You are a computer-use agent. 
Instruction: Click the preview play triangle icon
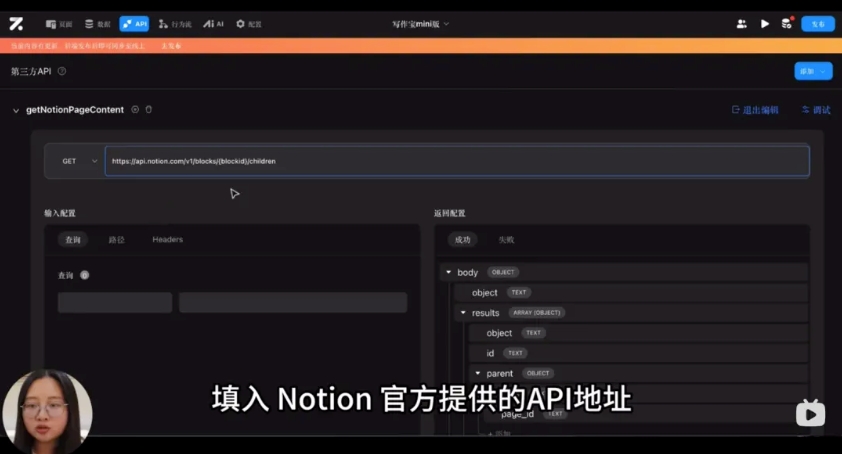[765, 24]
